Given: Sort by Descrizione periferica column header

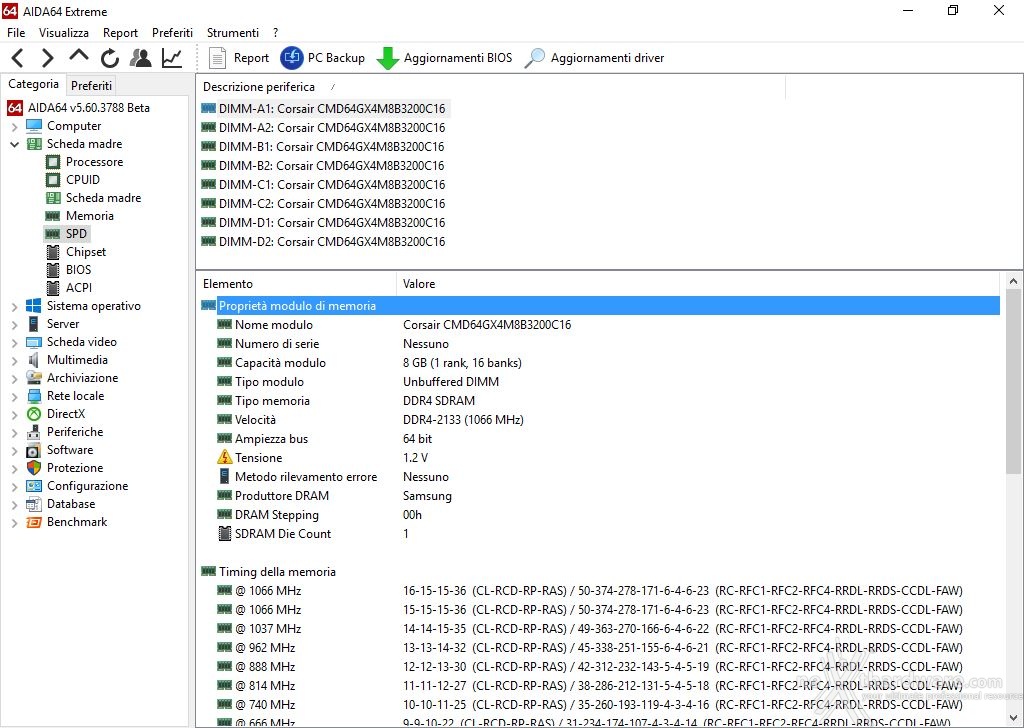Looking at the screenshot, I should (x=490, y=87).
